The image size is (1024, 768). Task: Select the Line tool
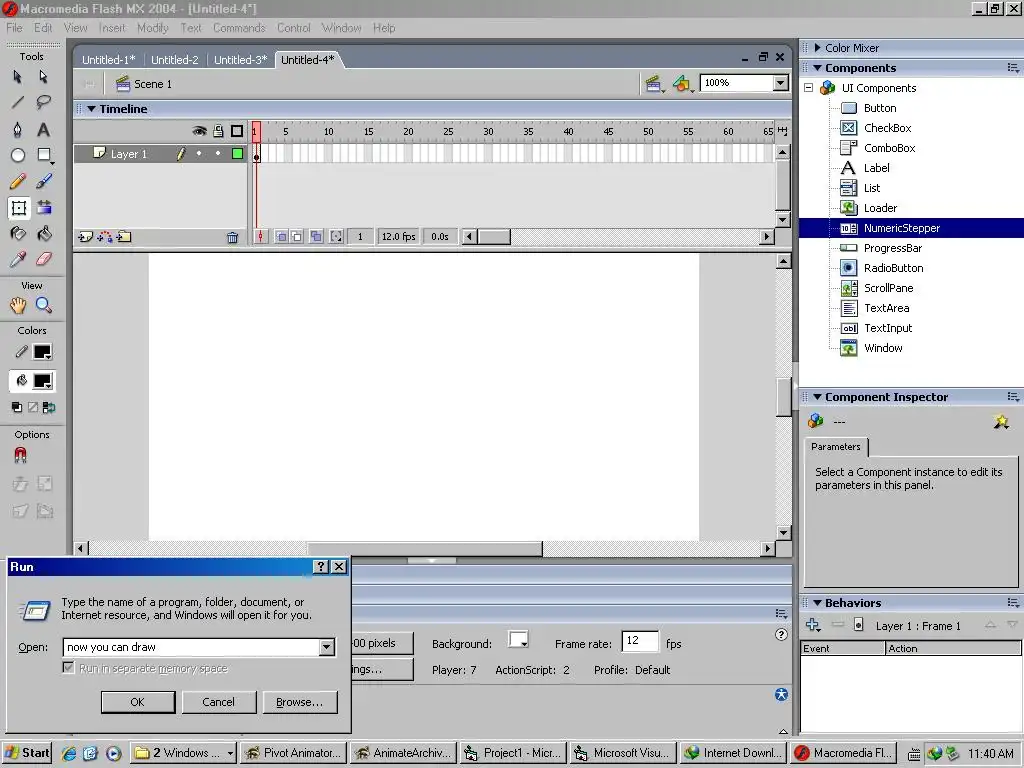[18, 103]
